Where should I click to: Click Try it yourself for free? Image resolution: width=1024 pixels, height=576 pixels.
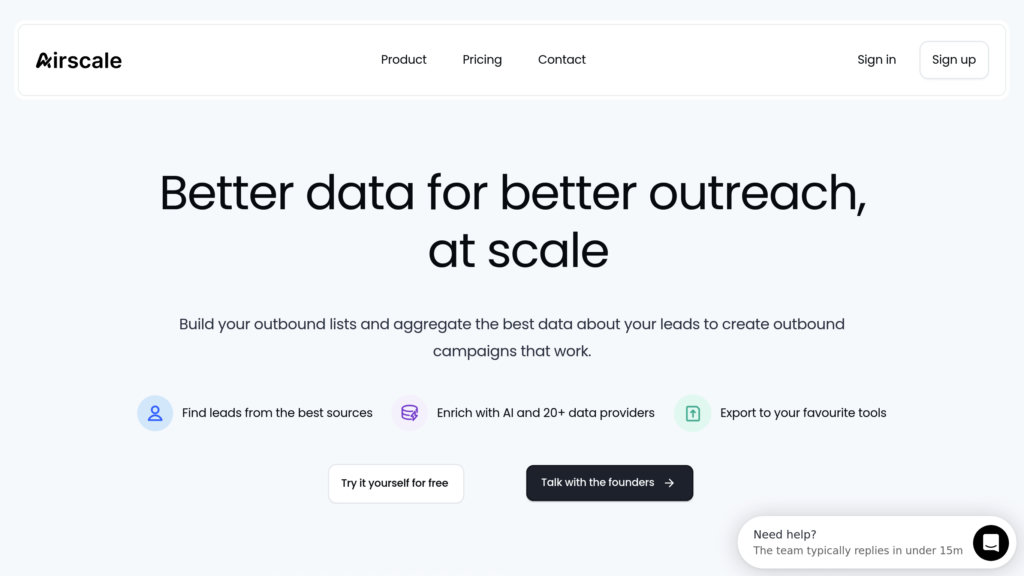(395, 483)
